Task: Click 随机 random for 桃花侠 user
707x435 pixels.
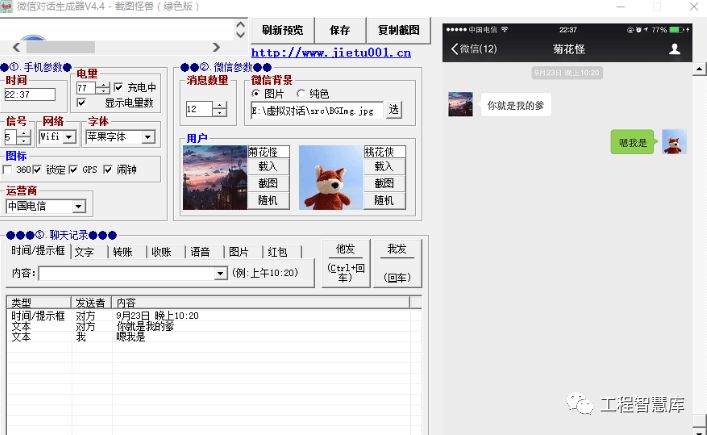Action: tap(384, 200)
